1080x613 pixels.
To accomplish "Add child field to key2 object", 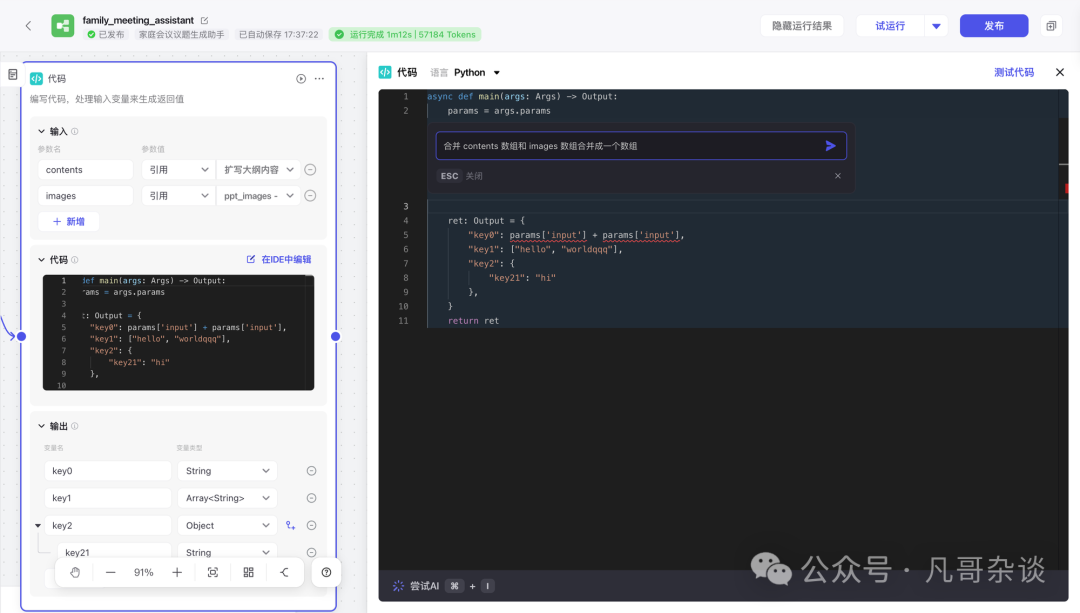I will [x=291, y=526].
